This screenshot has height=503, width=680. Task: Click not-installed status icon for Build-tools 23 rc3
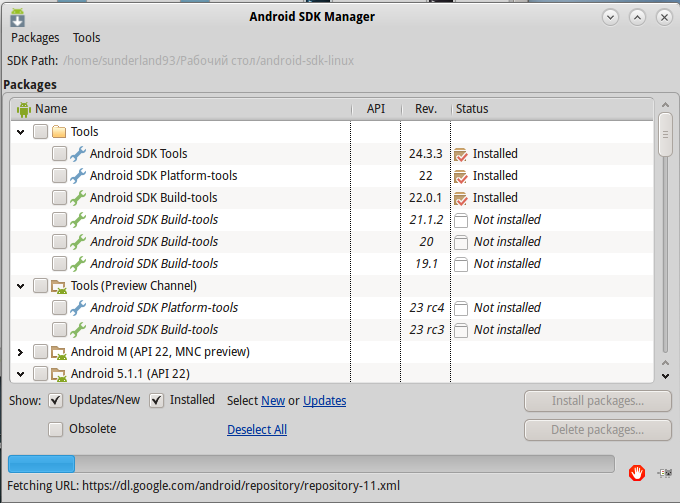point(461,330)
